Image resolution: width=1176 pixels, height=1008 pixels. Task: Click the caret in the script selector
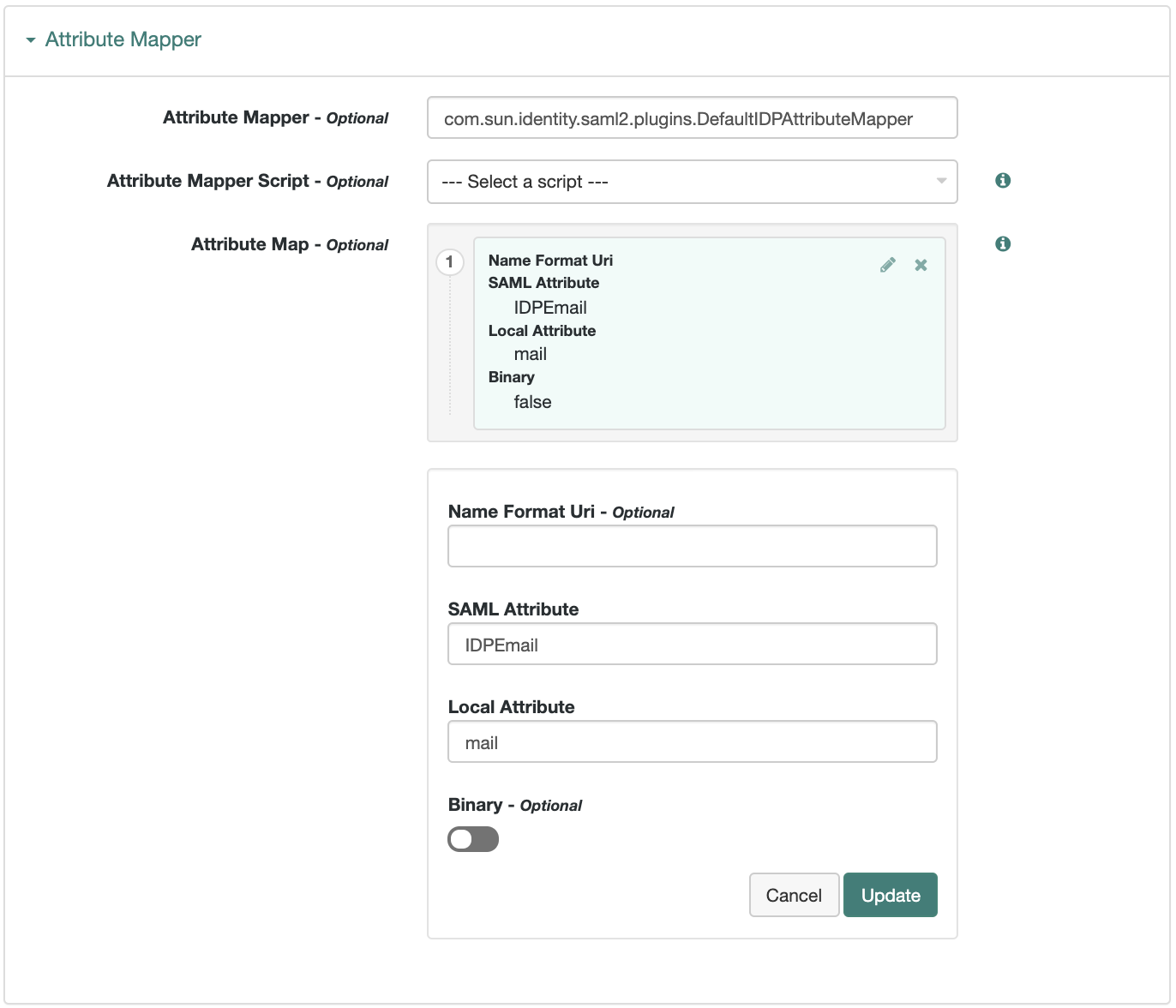tap(939, 182)
